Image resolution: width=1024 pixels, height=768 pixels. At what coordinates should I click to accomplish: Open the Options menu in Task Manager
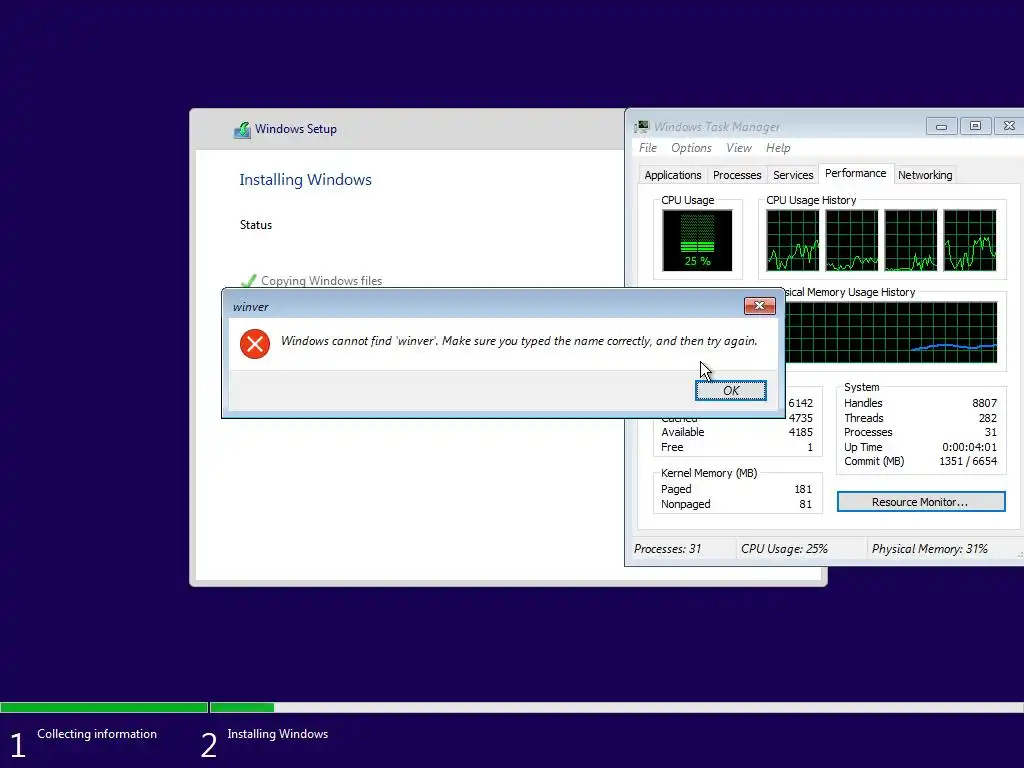click(691, 148)
